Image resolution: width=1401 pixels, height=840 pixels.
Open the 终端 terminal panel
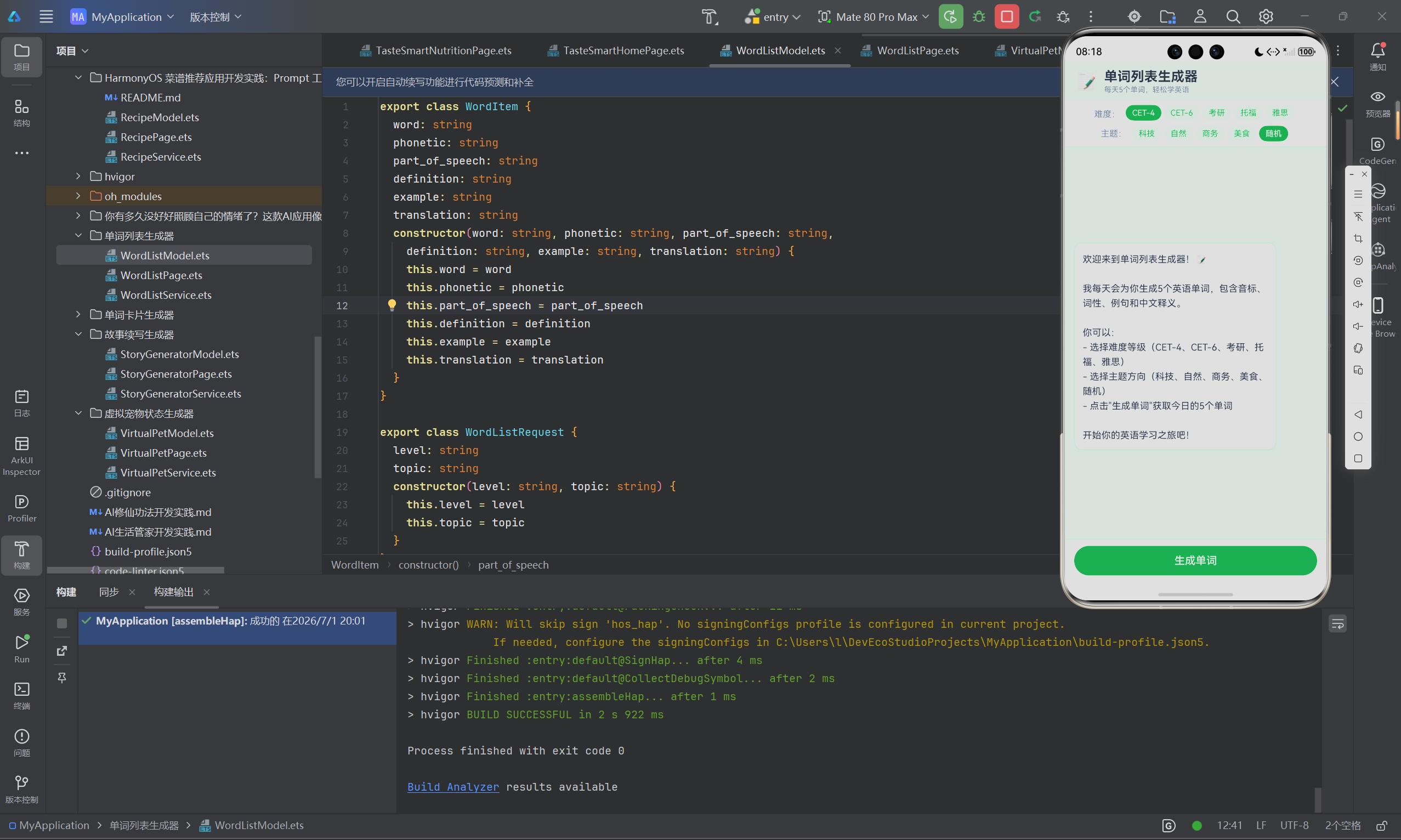coord(21,696)
